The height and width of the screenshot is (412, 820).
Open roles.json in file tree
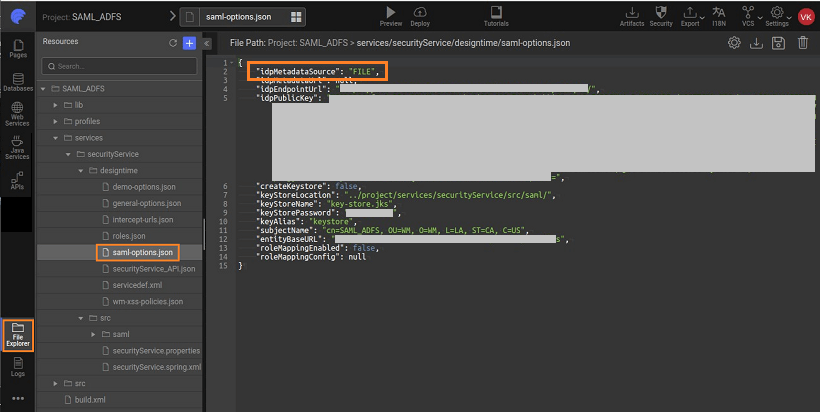click(x=129, y=235)
